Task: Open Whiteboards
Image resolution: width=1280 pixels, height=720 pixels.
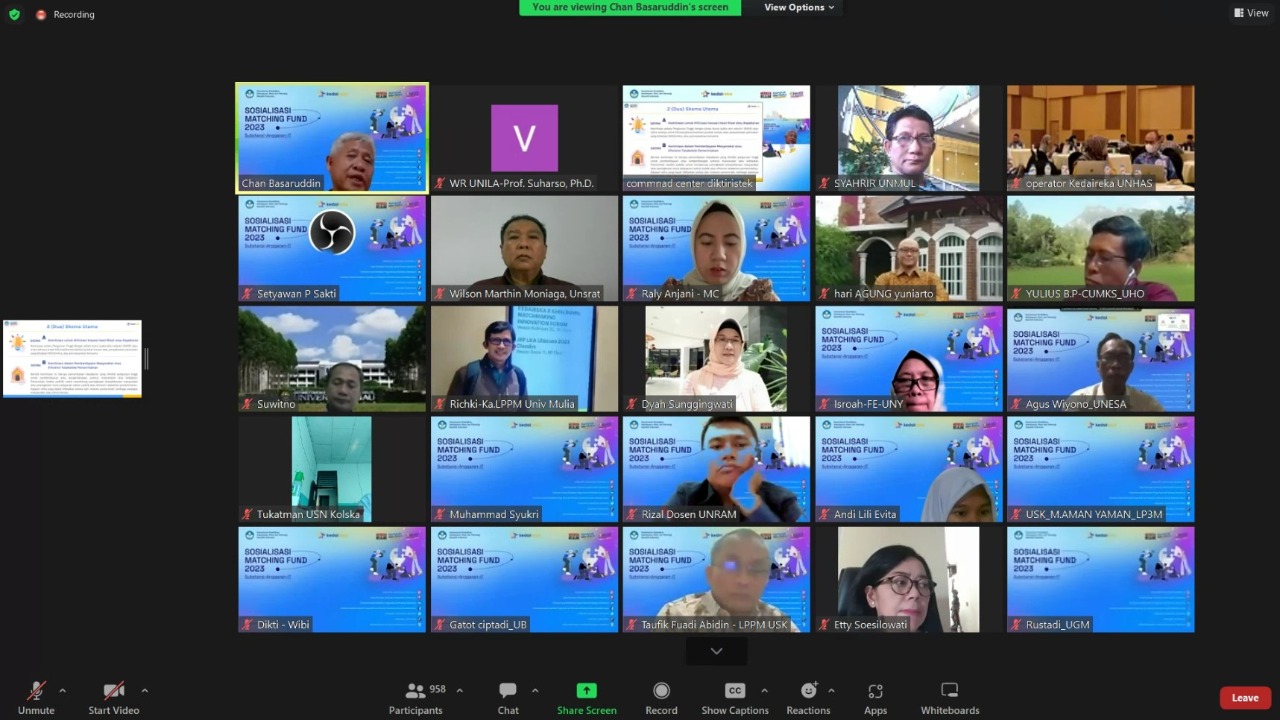Action: [949, 698]
